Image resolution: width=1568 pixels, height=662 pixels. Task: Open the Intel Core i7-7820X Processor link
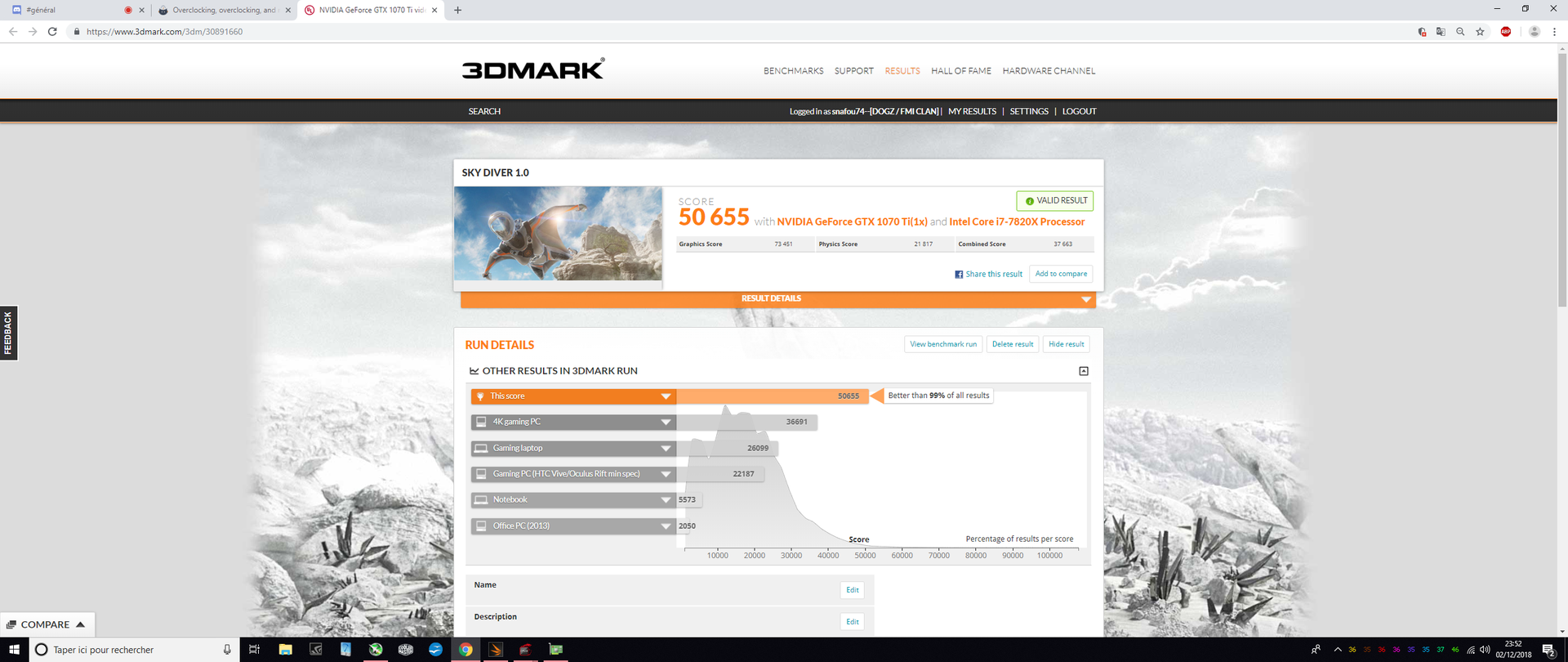tap(1017, 222)
